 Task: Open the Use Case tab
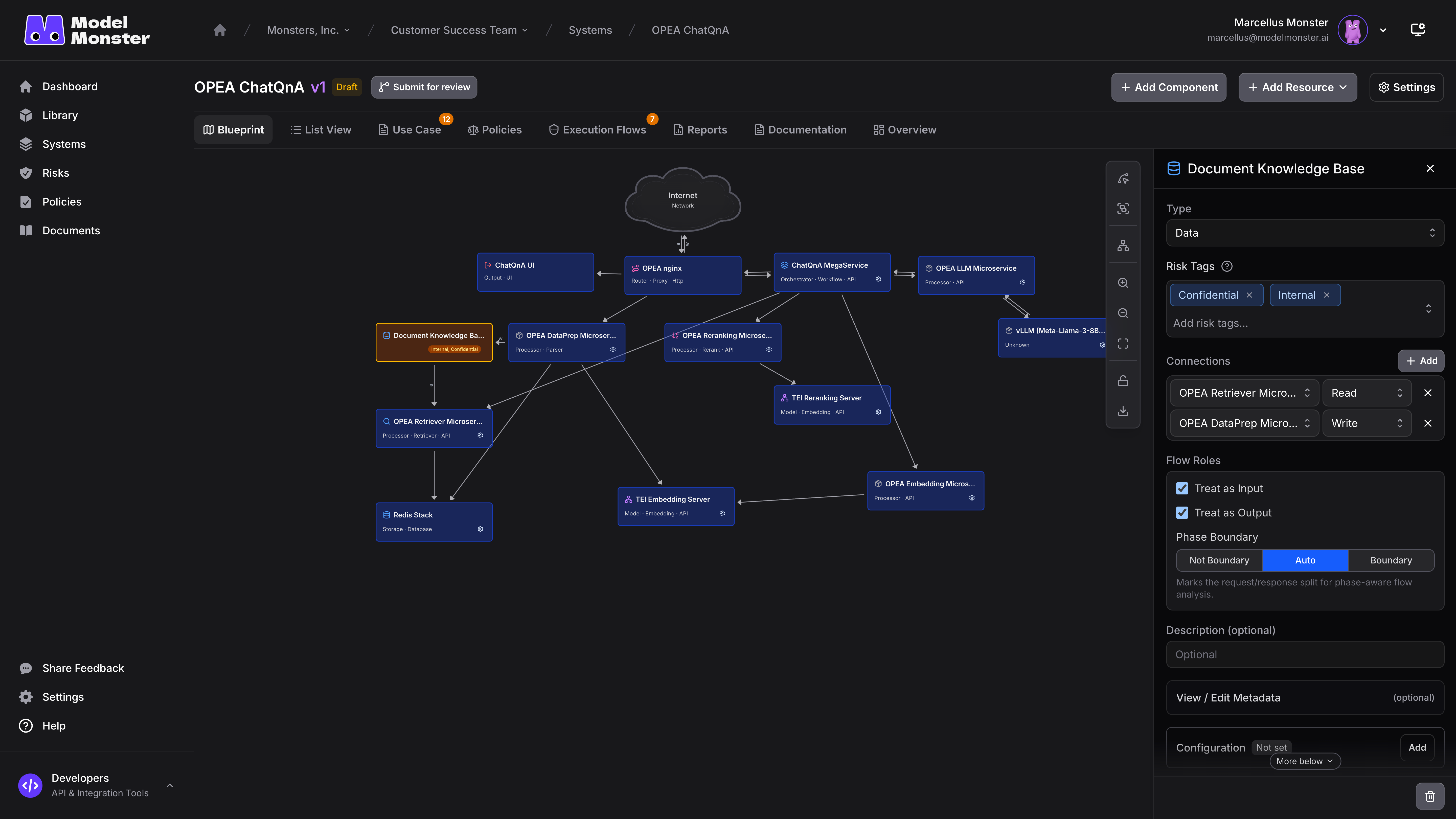(410, 129)
